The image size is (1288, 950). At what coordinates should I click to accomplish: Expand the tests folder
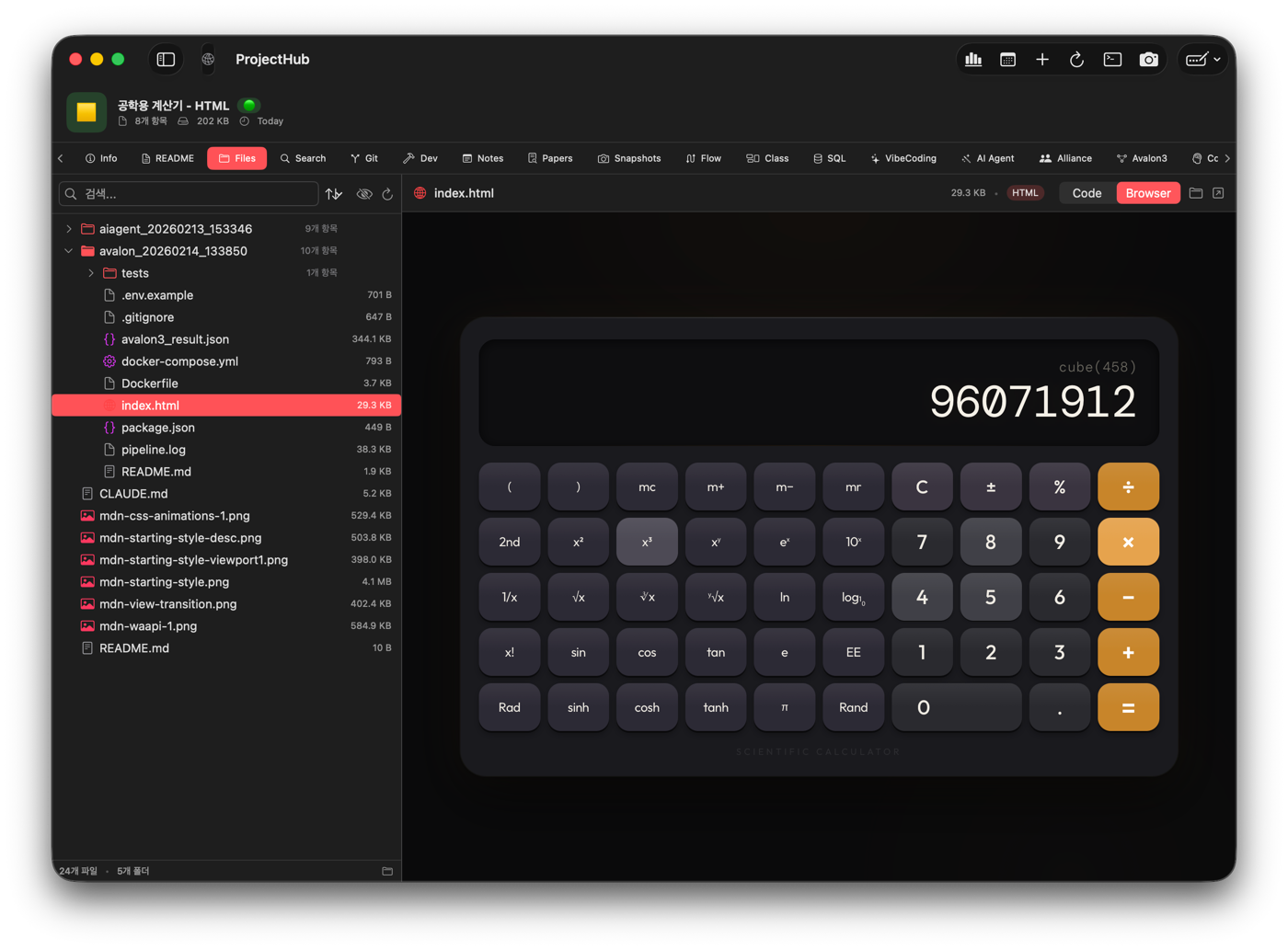pos(91,273)
